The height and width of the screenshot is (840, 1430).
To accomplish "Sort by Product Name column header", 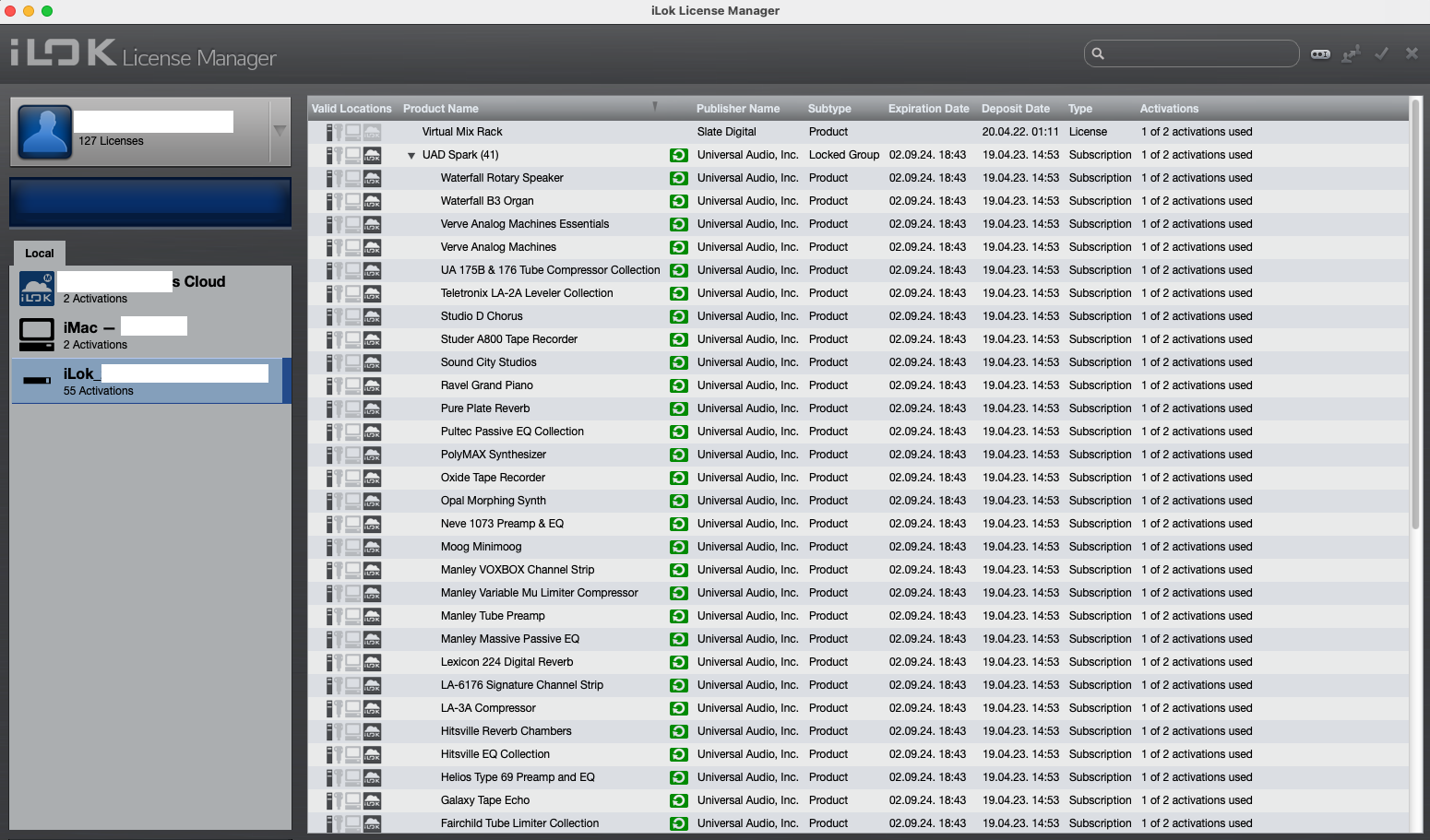I will 441,109.
